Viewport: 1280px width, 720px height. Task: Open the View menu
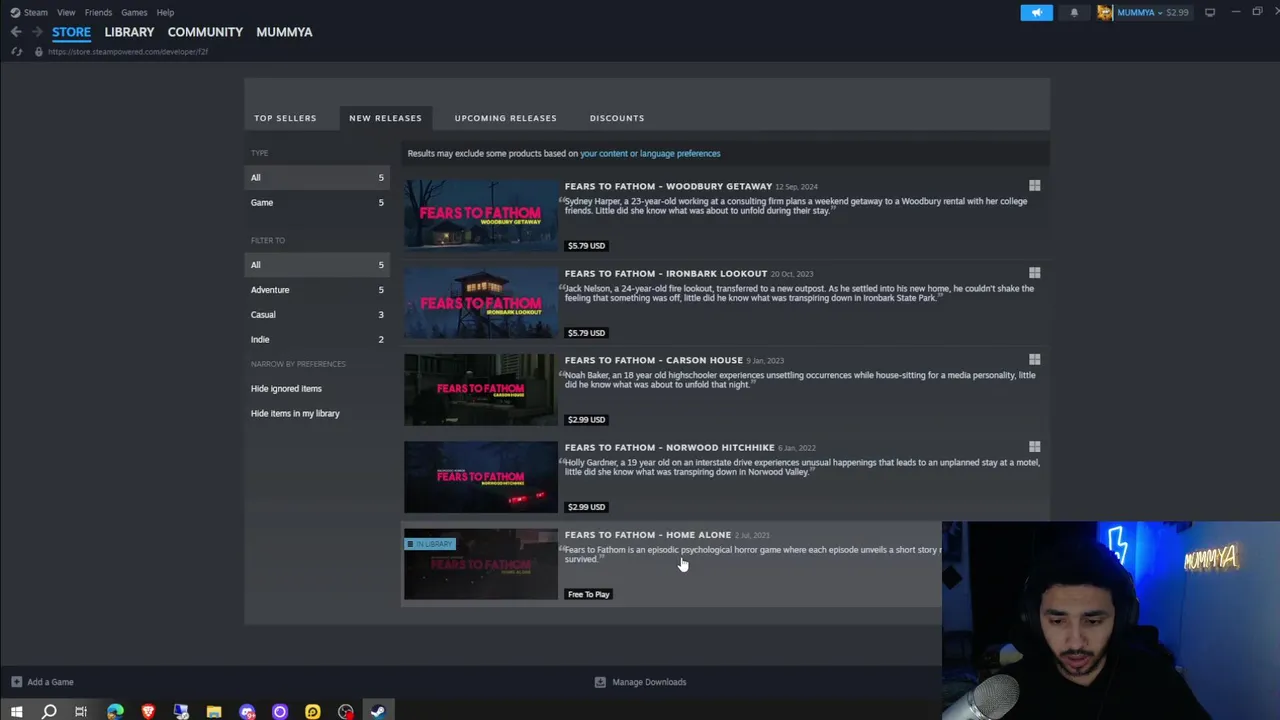coord(66,12)
